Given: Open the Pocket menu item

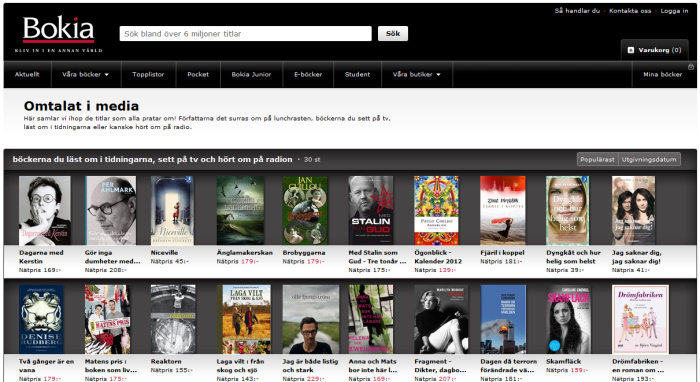Looking at the screenshot, I should [x=198, y=75].
